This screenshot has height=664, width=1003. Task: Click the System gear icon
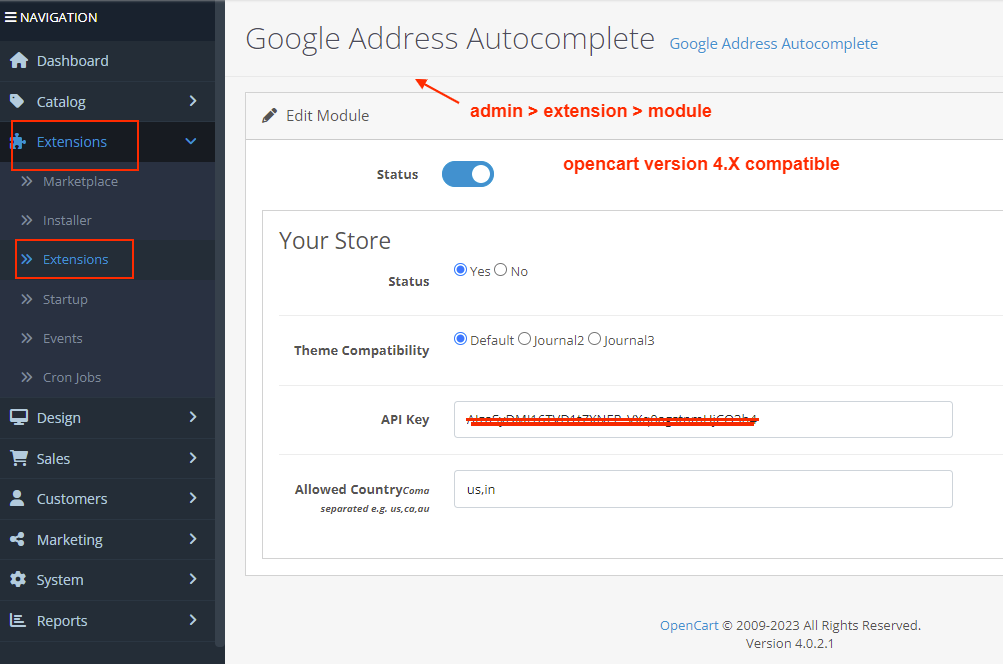[x=18, y=580]
